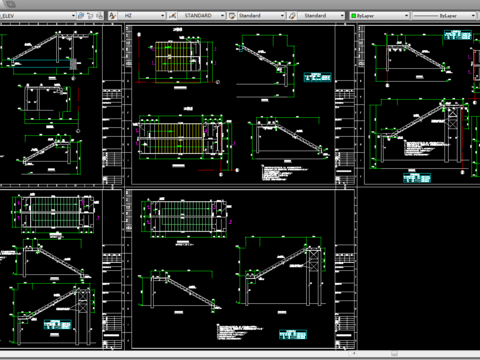Image resolution: width=480 pixels, height=360 pixels.
Task: Open the STANDARD dimension style dropdown
Action: [x=222, y=16]
